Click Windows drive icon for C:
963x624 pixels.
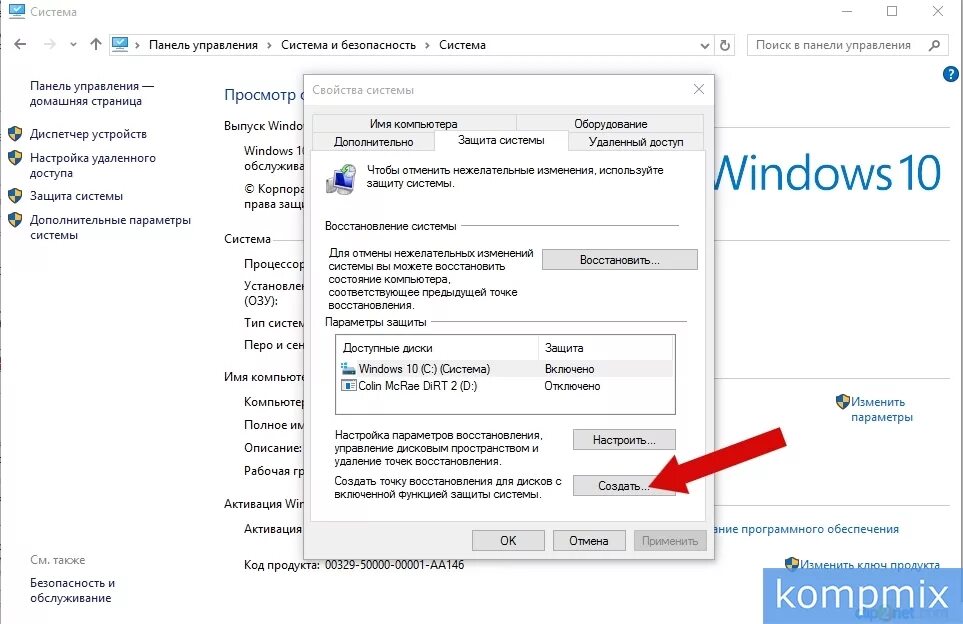click(348, 369)
